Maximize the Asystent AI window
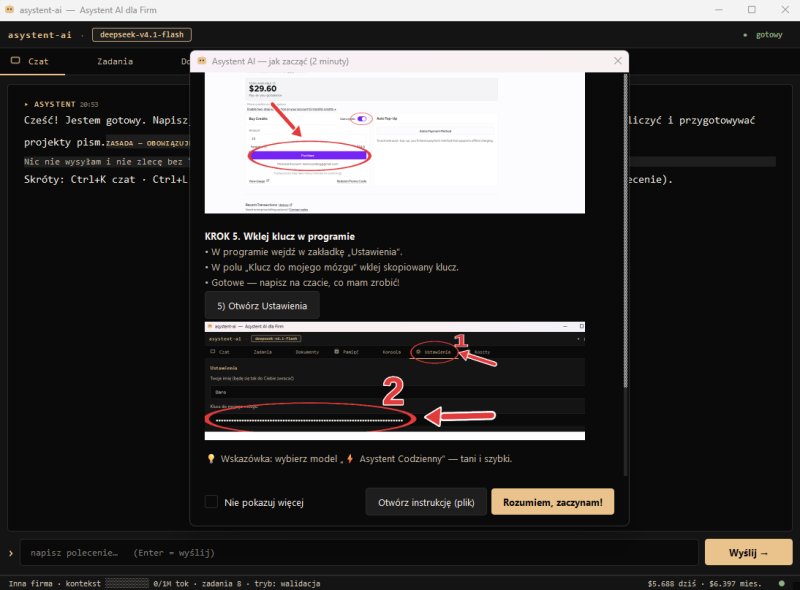 tap(752, 10)
